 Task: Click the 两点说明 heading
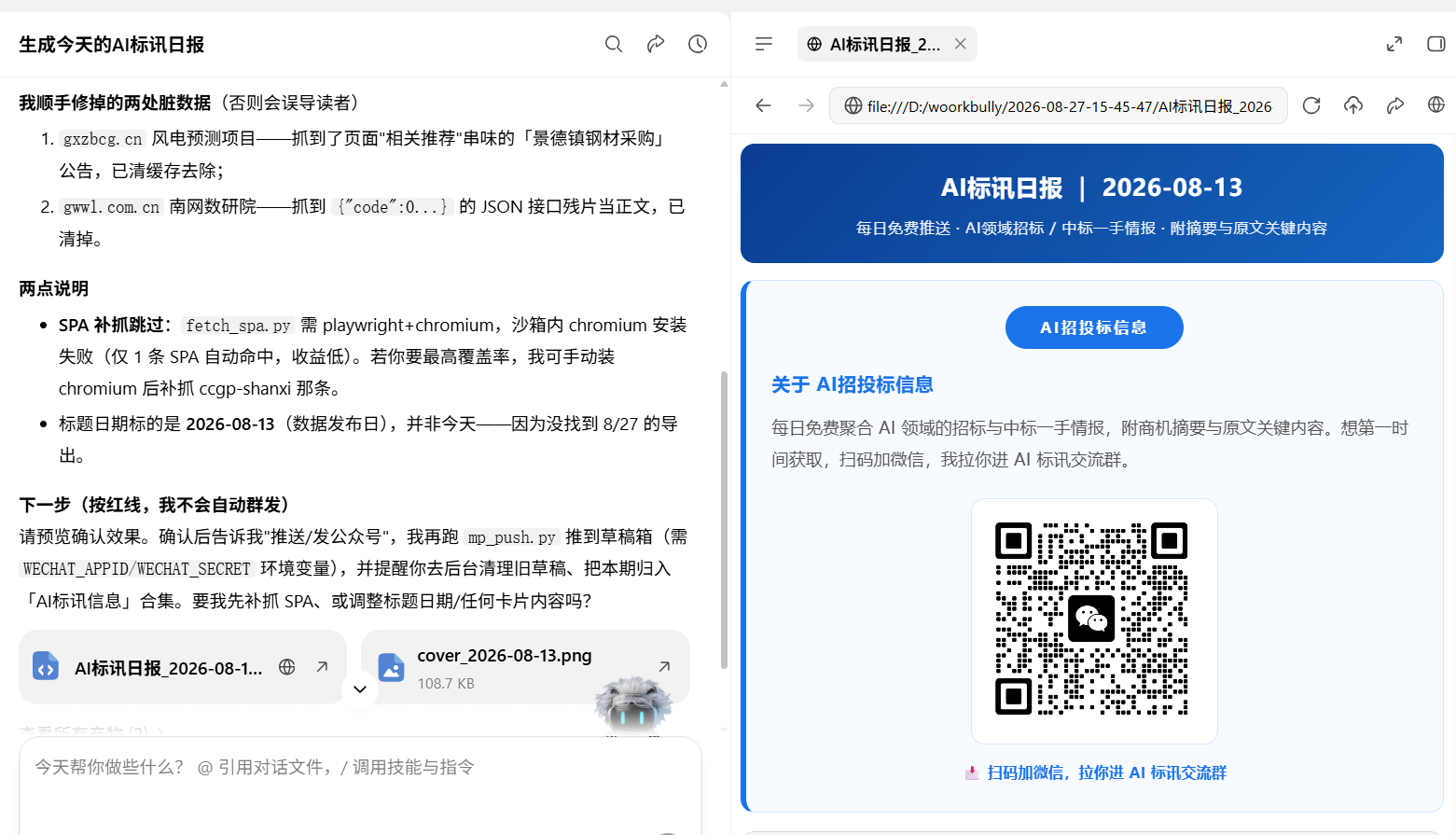(x=53, y=288)
